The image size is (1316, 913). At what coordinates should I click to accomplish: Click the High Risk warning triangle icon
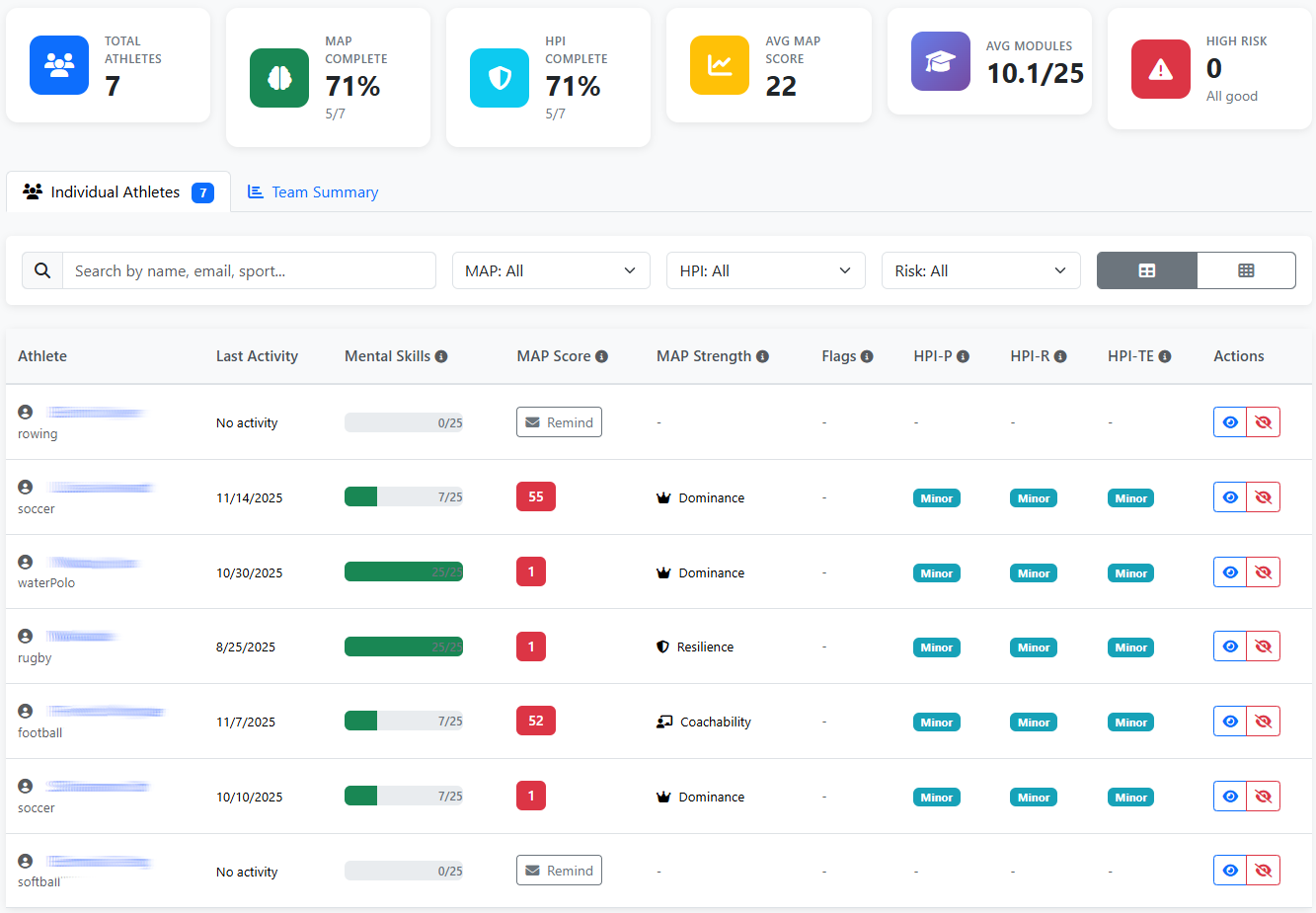point(1160,69)
